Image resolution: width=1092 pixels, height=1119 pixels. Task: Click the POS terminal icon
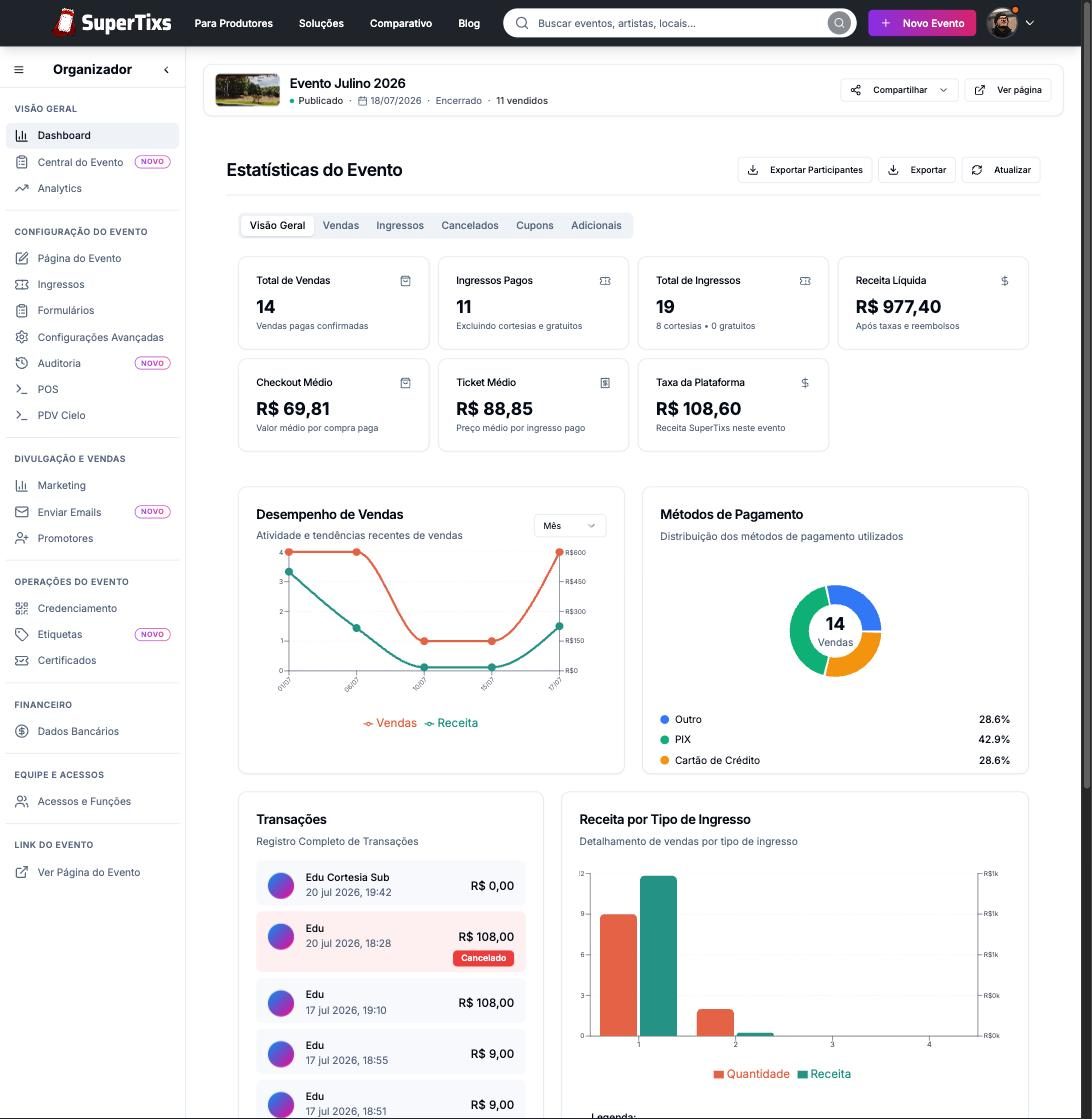22,389
